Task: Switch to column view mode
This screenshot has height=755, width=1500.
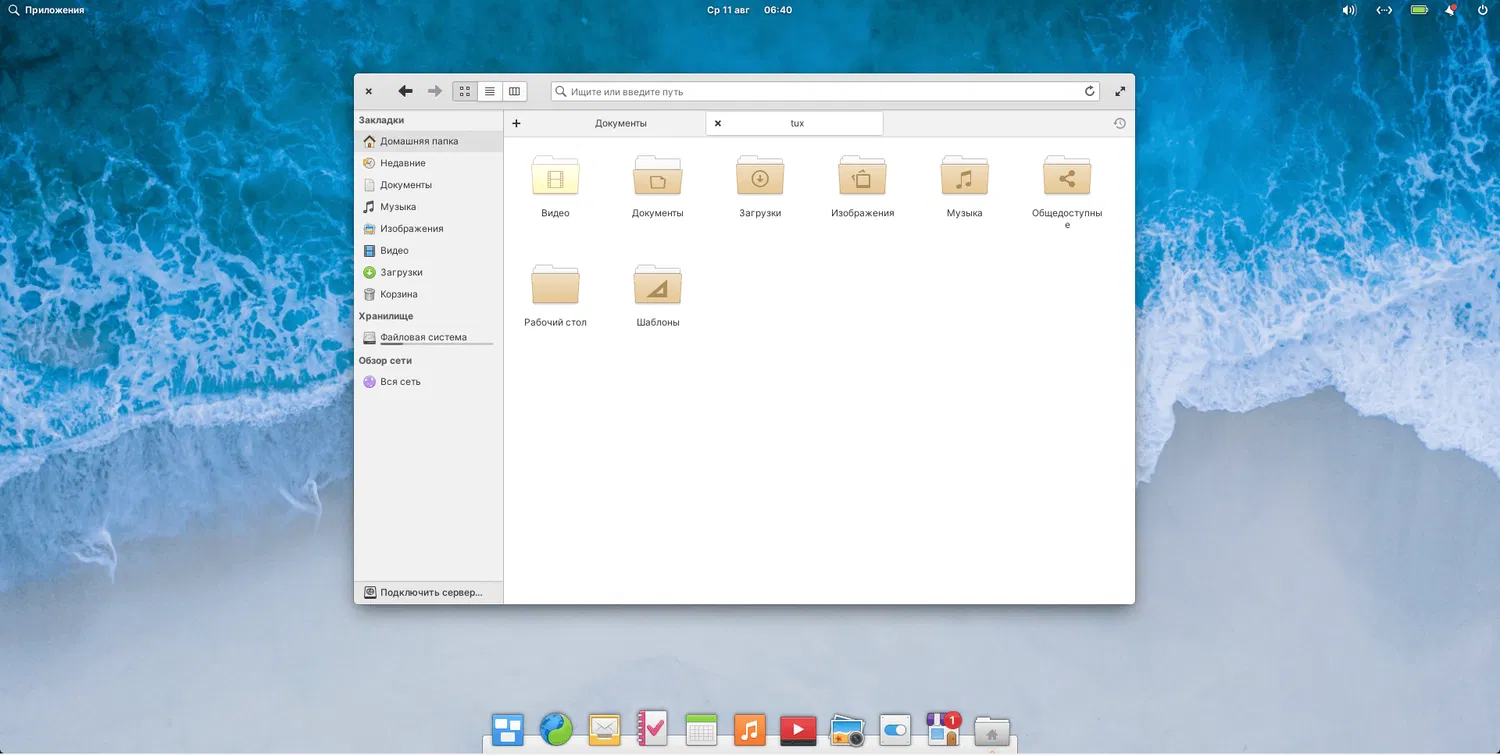Action: 514,91
